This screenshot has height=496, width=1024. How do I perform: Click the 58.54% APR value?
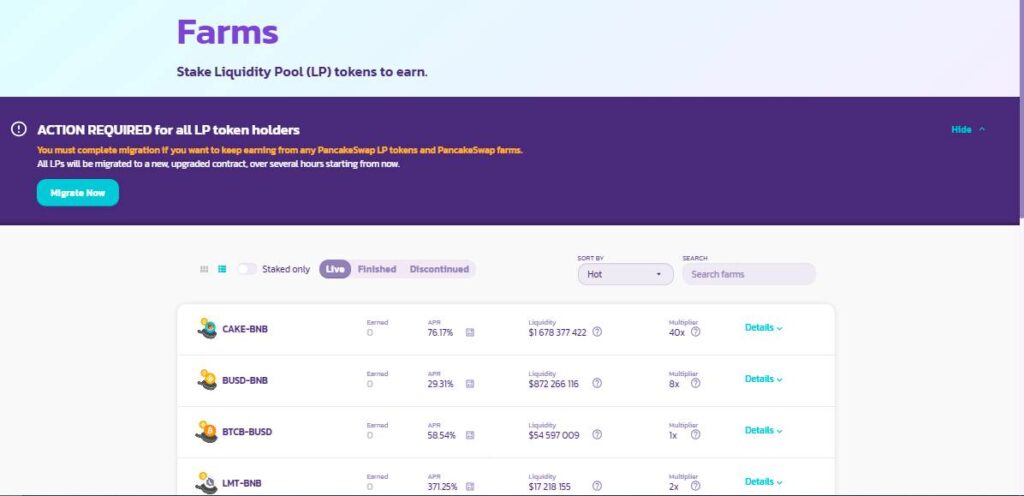pyautogui.click(x=441, y=436)
